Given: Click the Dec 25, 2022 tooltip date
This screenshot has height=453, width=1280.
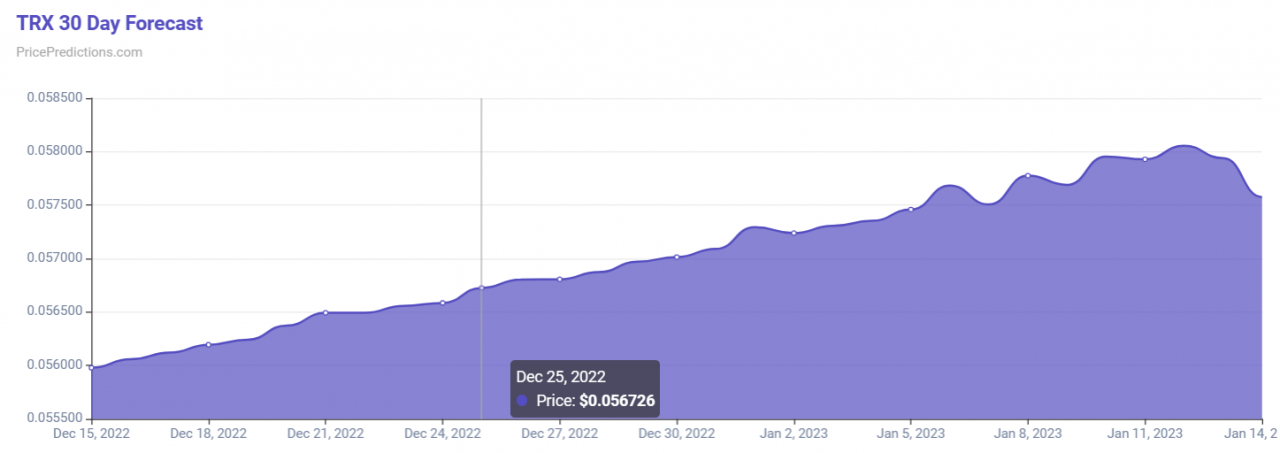Looking at the screenshot, I should [x=560, y=377].
